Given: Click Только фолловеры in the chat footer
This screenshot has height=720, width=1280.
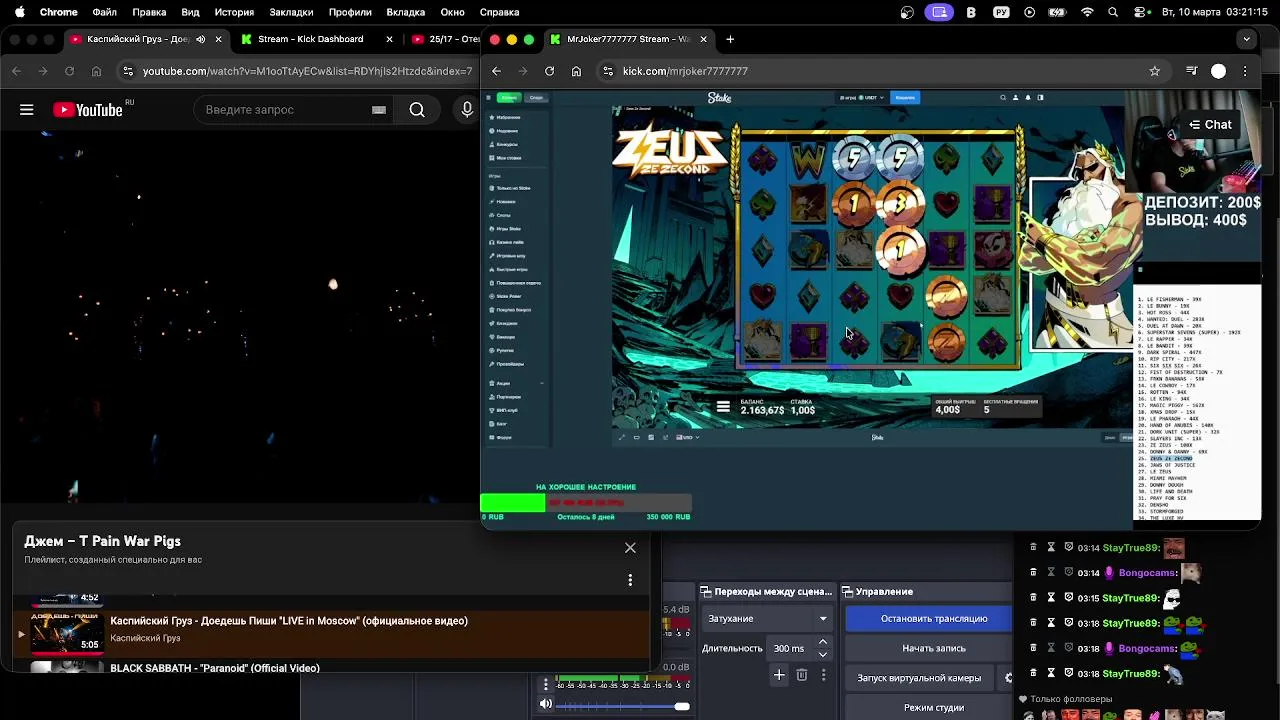Looking at the screenshot, I should point(1071,699).
